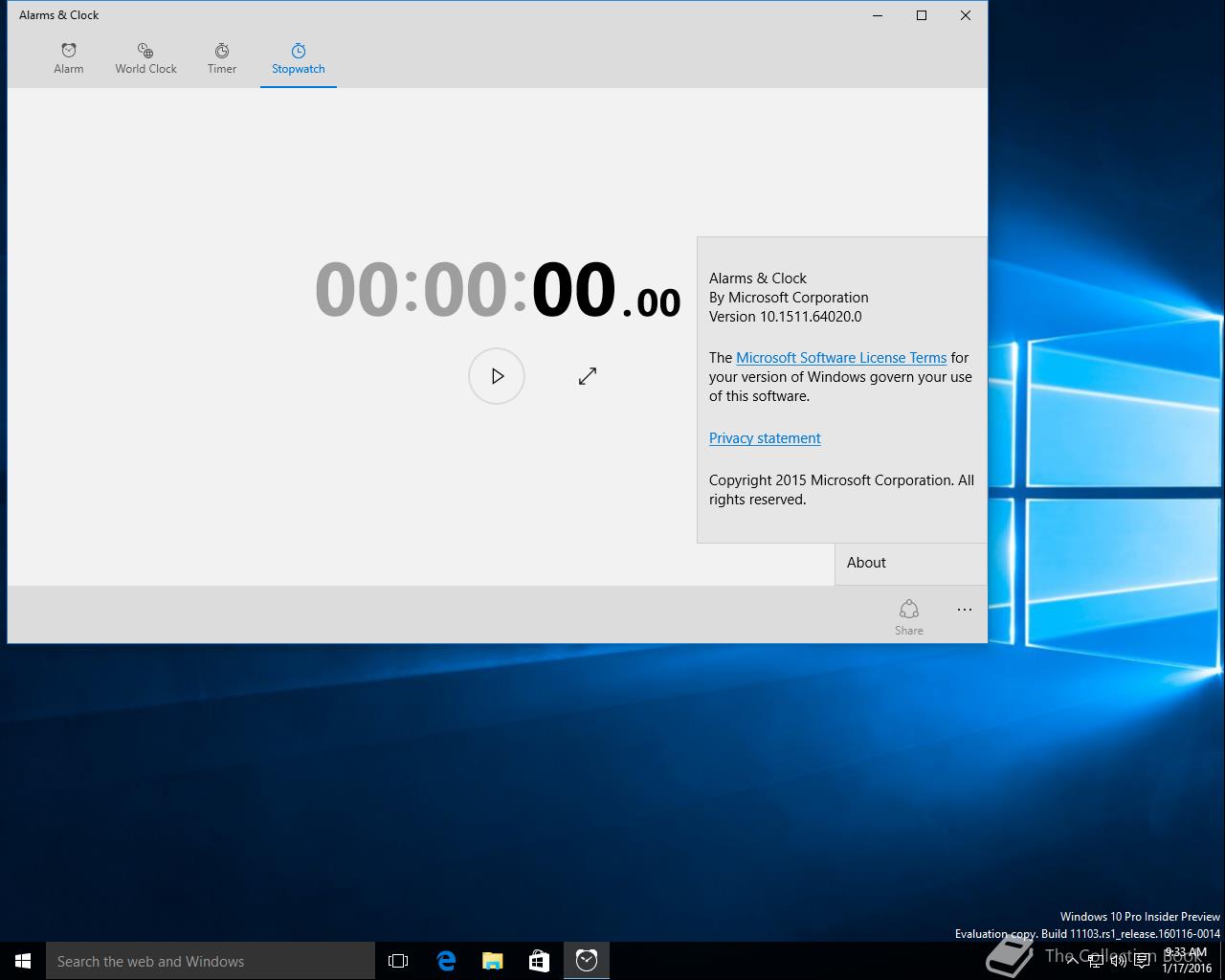Click the Alarms & Clock taskbar icon

coord(587,961)
